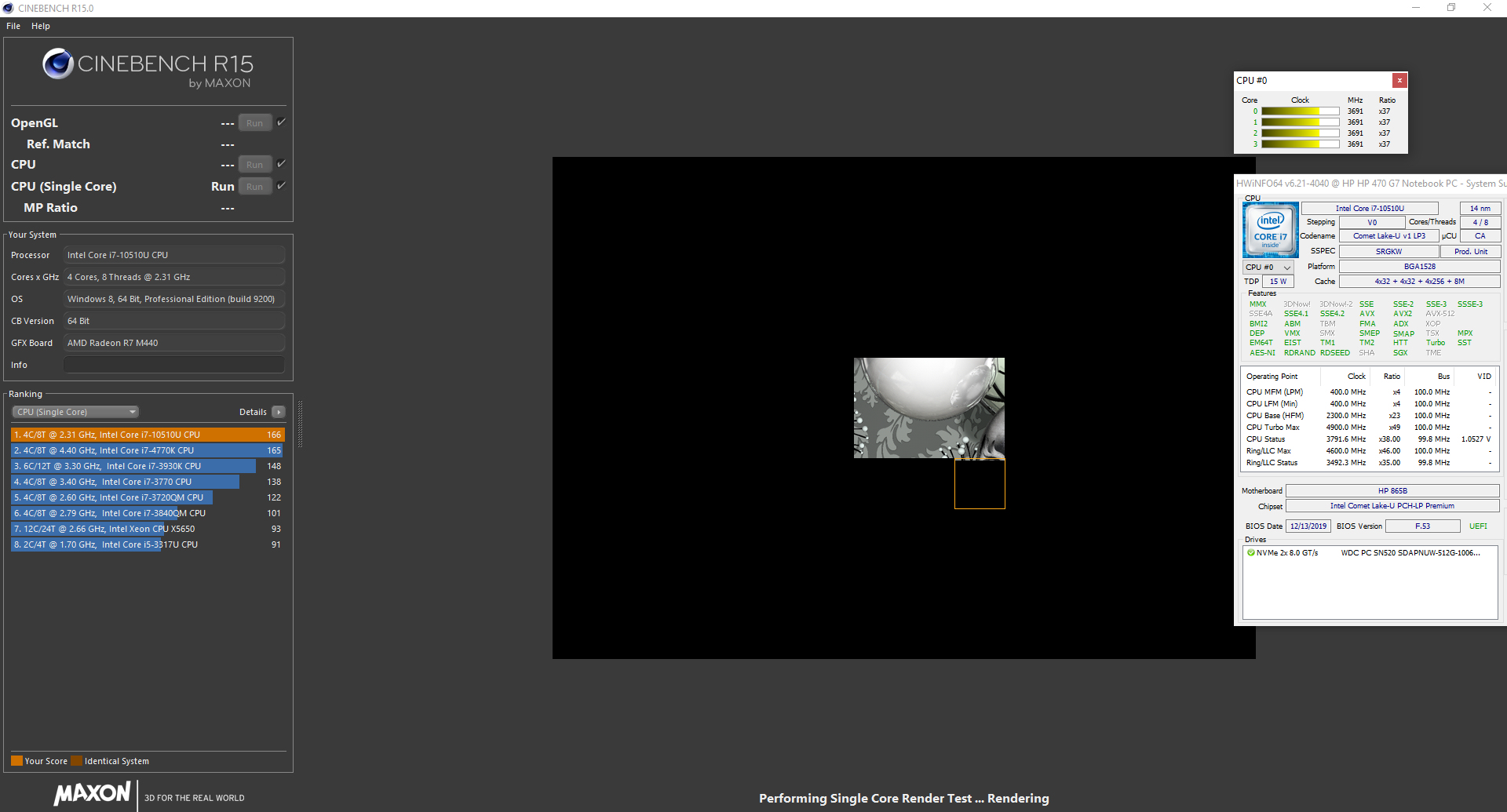Click the Run button for CPU Single Core
Screen dimensions: 1507x812
tap(255, 187)
